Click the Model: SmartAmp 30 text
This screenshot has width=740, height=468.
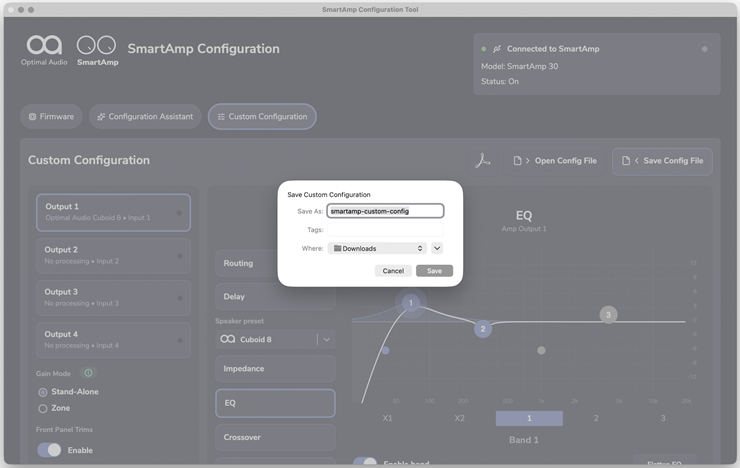(x=519, y=67)
